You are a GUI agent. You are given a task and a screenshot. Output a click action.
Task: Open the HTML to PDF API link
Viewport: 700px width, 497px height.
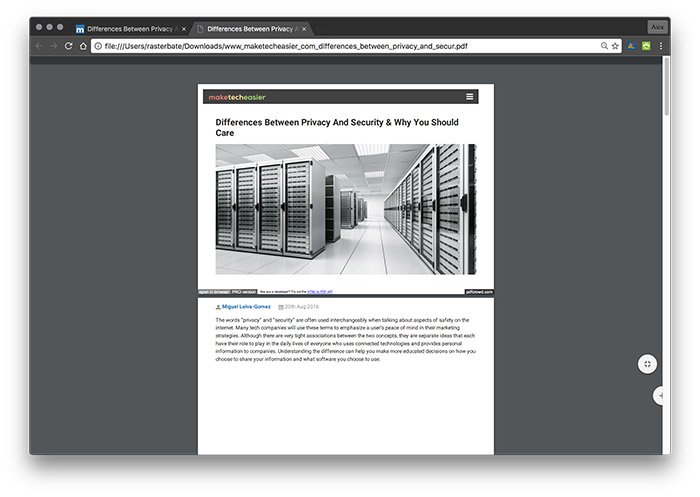(x=320, y=292)
